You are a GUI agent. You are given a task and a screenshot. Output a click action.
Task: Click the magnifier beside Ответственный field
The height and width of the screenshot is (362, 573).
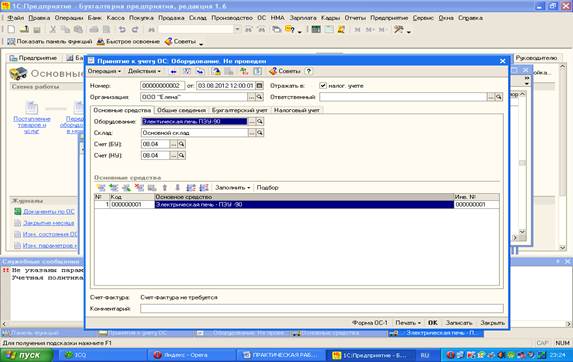(498, 97)
